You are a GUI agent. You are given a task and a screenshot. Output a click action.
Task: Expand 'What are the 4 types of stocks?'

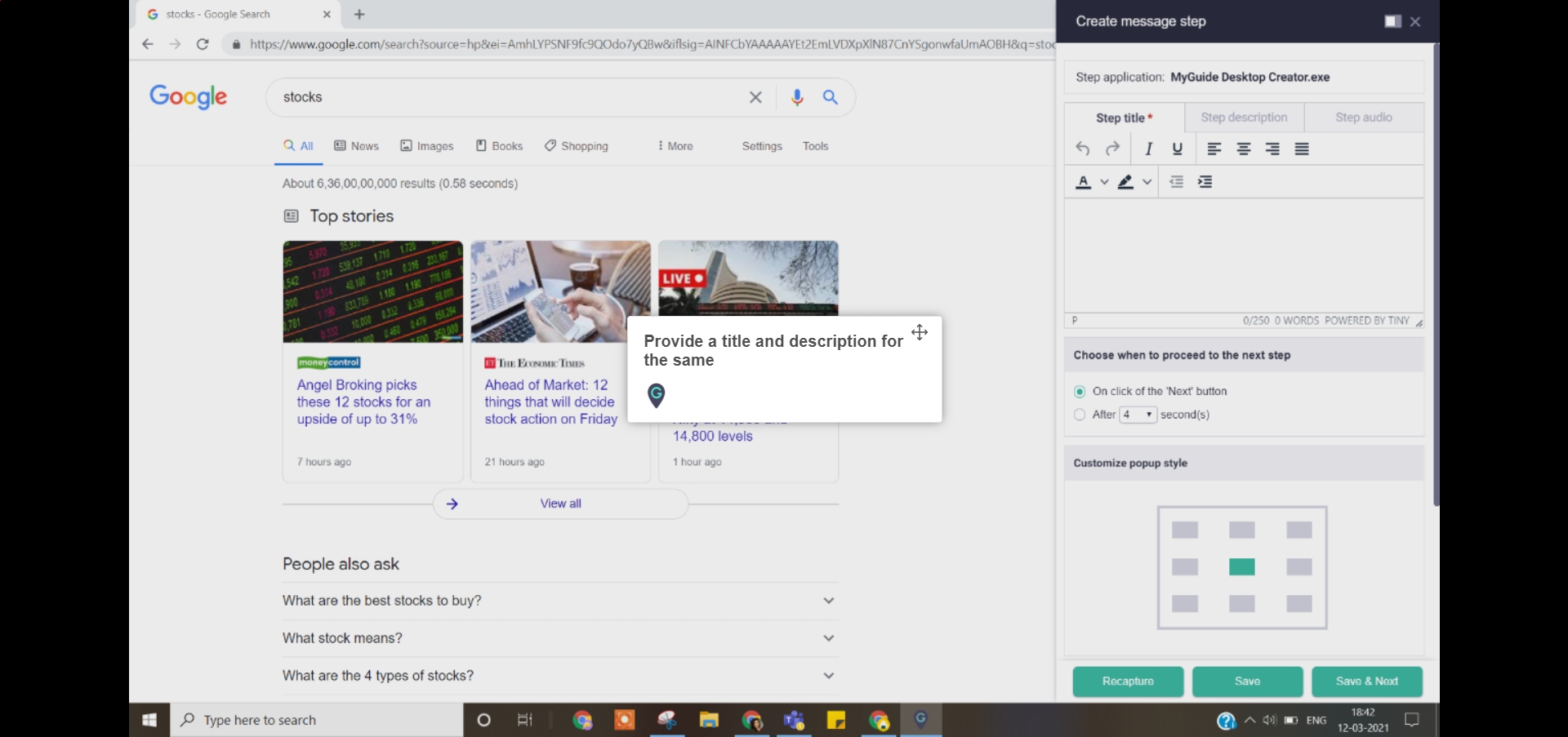coord(560,676)
